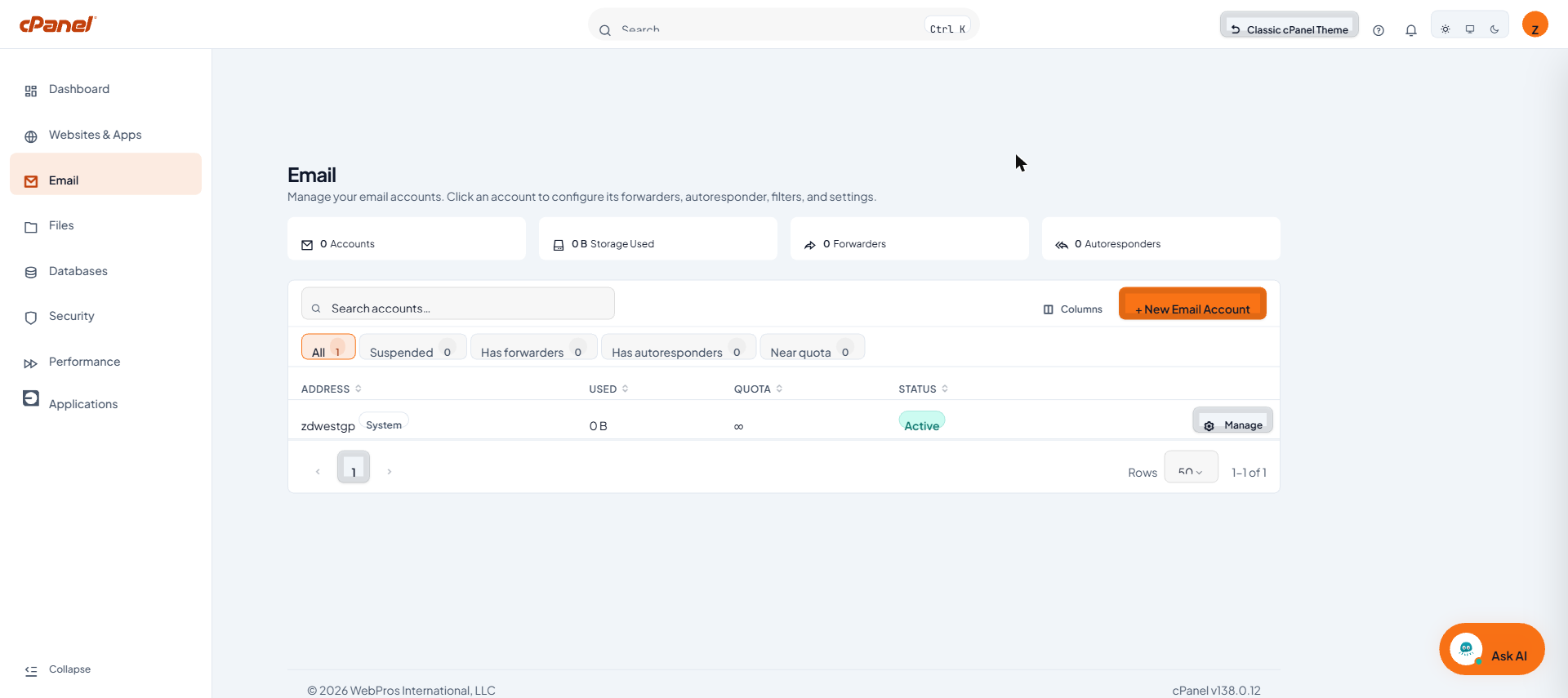
Task: Click the Active status badge
Action: pos(922,422)
